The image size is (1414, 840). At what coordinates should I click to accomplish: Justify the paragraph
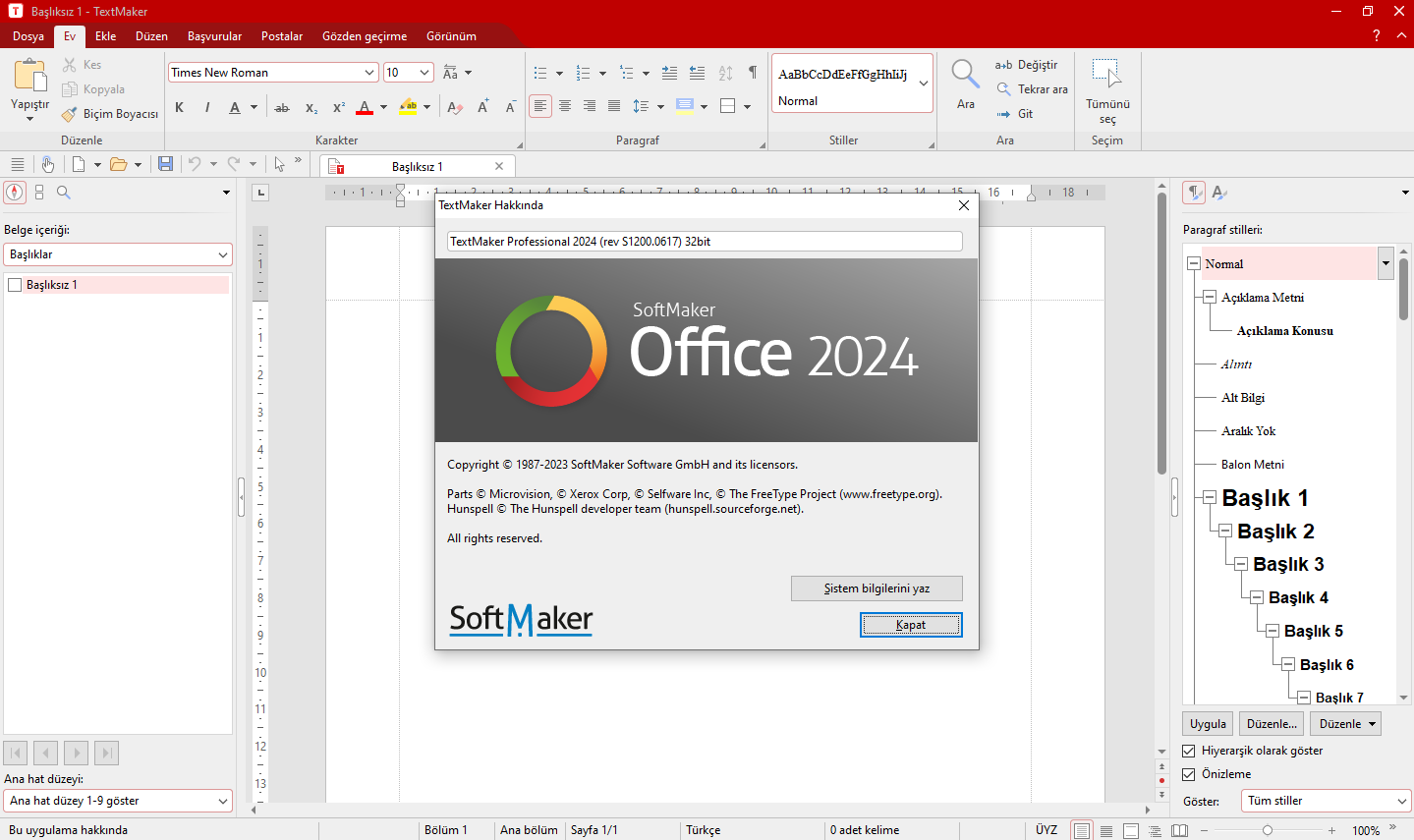point(614,106)
